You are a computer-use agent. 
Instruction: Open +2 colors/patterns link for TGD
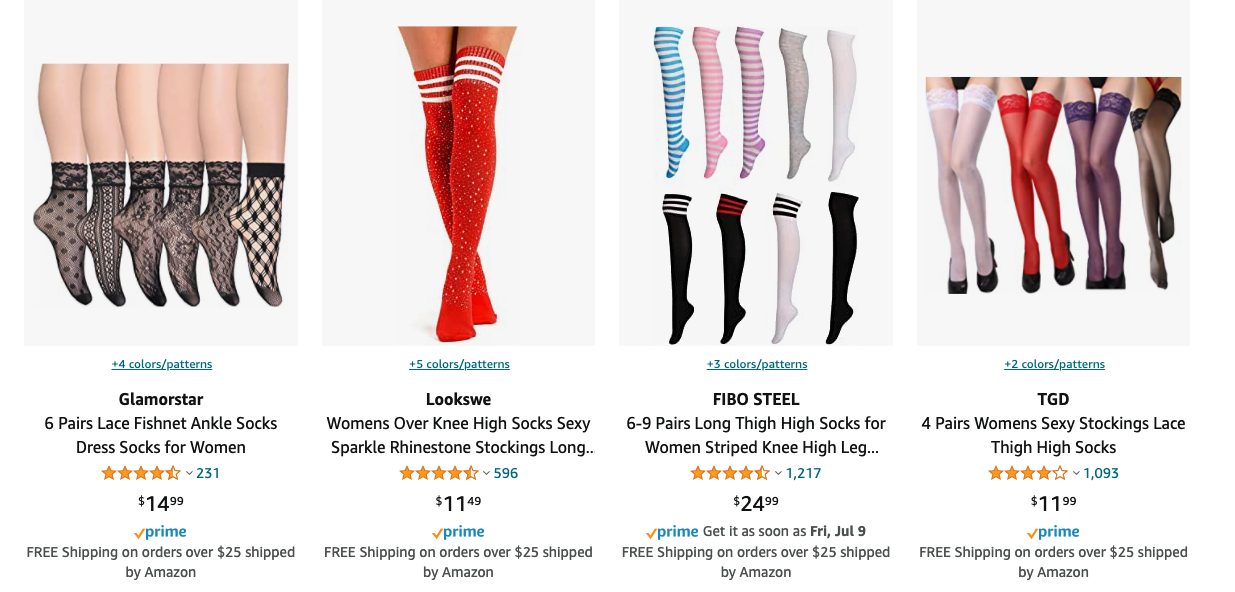(x=1054, y=364)
